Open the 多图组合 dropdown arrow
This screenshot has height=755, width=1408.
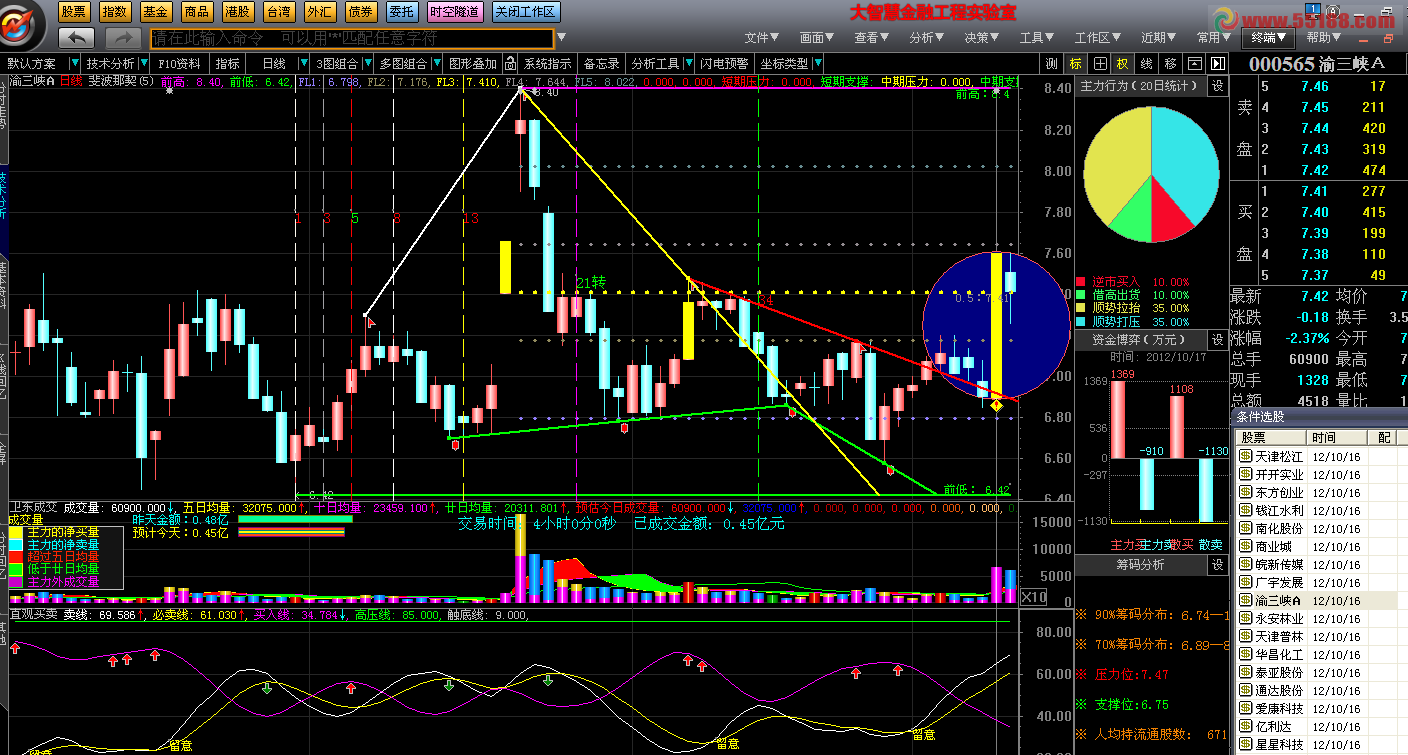click(x=435, y=63)
